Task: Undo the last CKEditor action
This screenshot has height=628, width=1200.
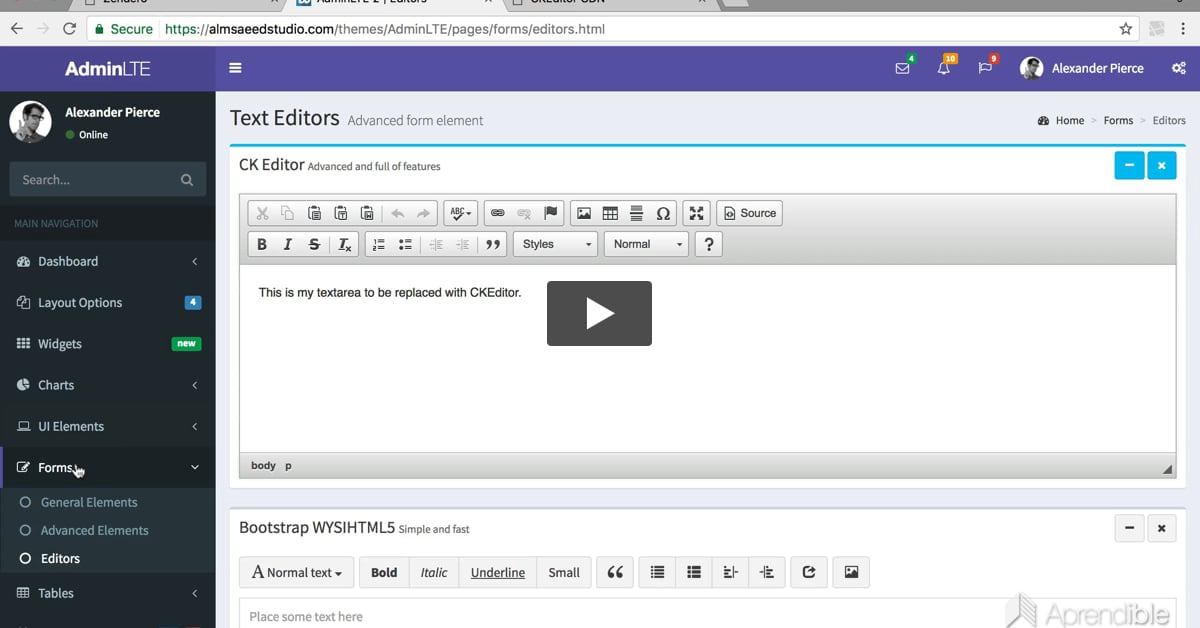Action: click(397, 213)
